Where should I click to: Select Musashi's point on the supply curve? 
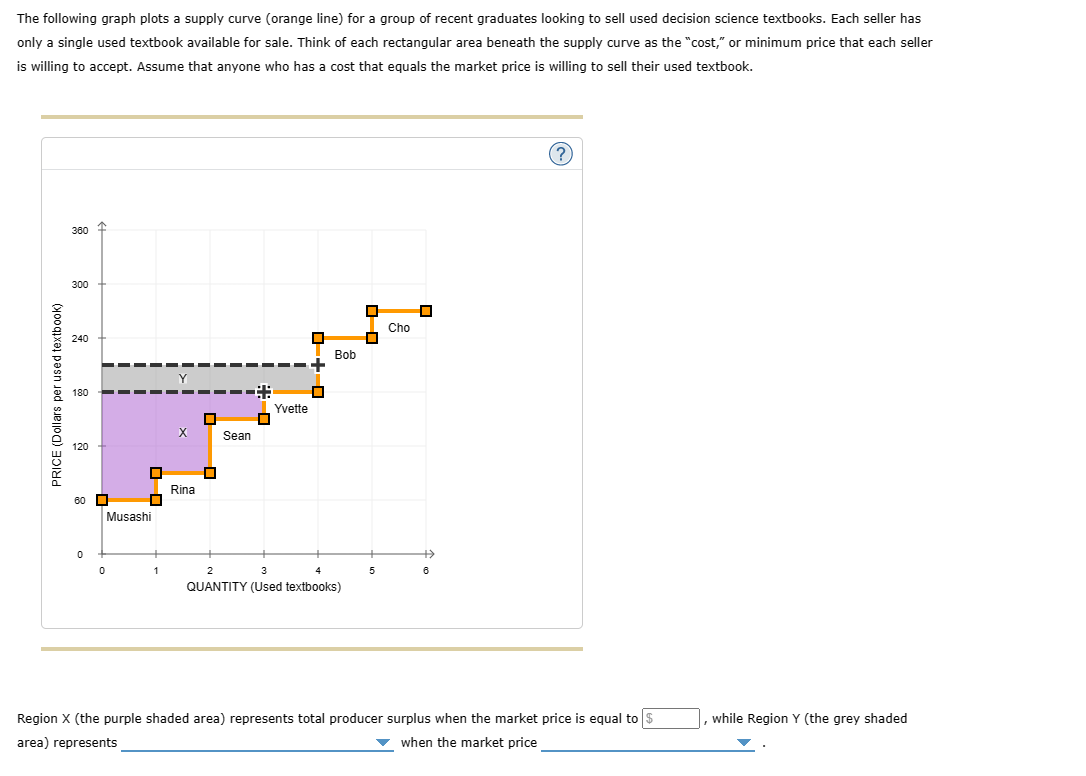(x=101, y=499)
